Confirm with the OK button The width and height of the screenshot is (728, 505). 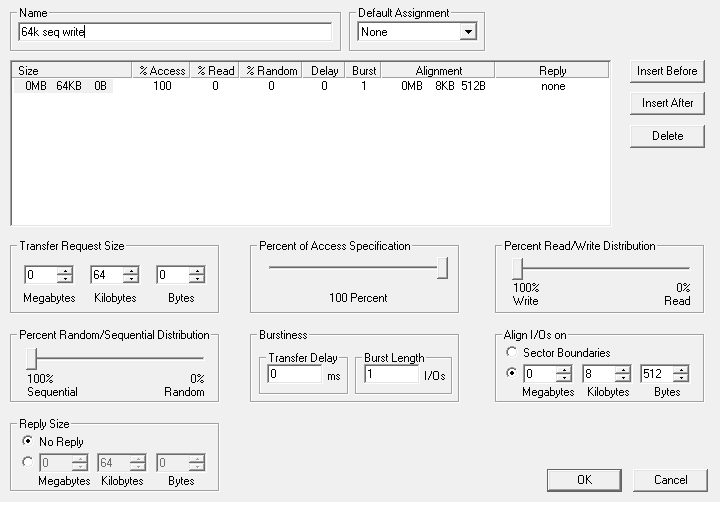[x=584, y=480]
